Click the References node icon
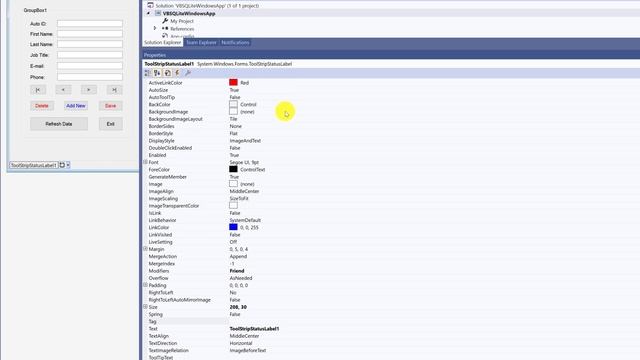Viewport: 640px width, 360px height. (165, 29)
